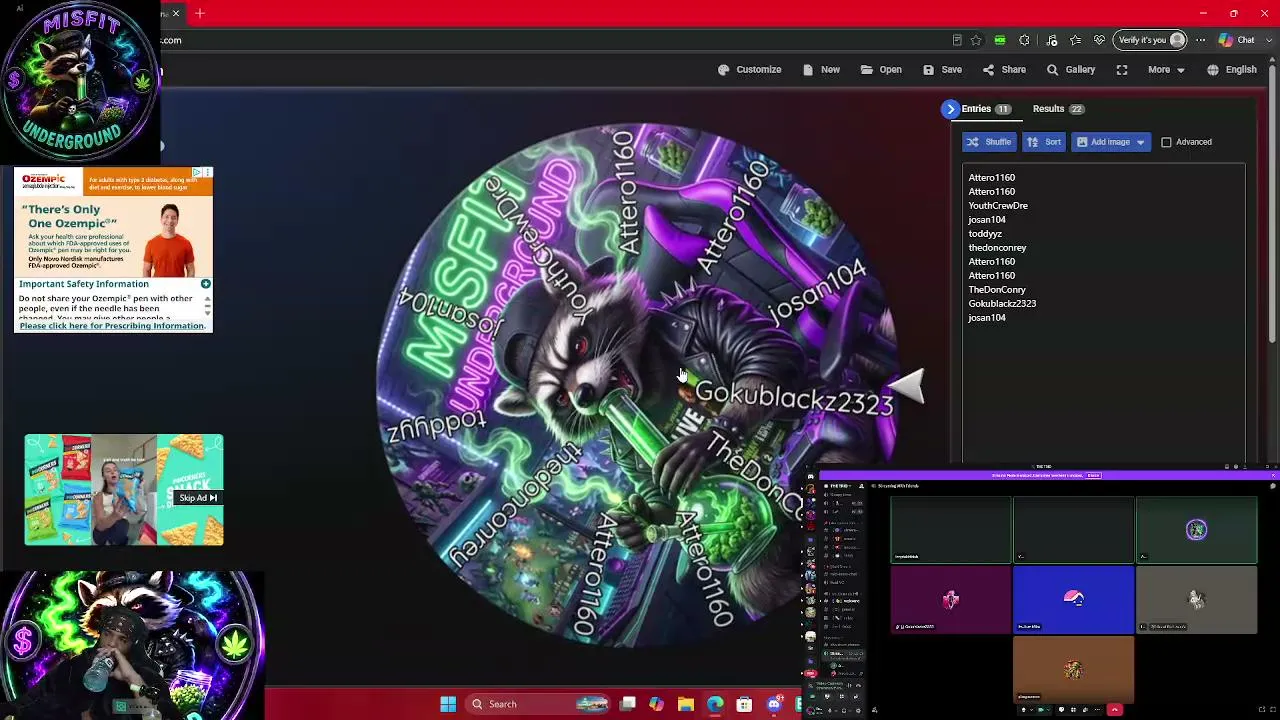Screen dimensions: 1280x720
Task: Select the orange participant tile in Discord
Action: pos(1073,669)
